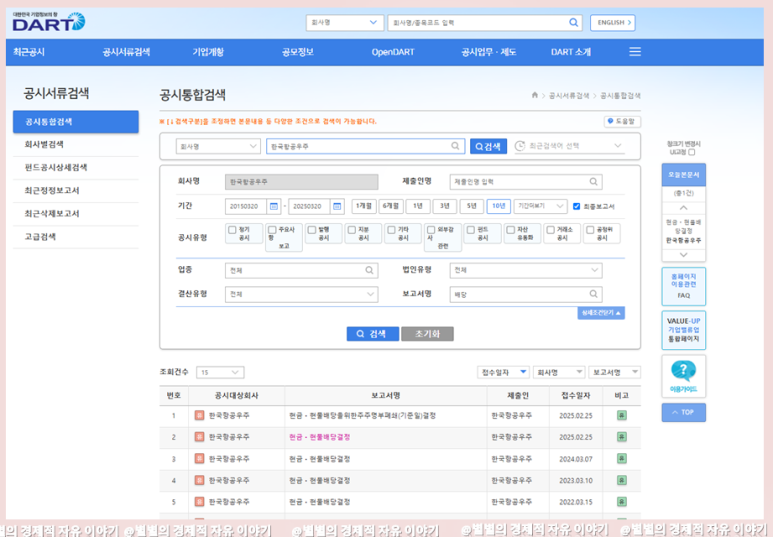
Task: Open the pink 현금ㆍ현물배당결정 report link in row 2
Action: [319, 437]
